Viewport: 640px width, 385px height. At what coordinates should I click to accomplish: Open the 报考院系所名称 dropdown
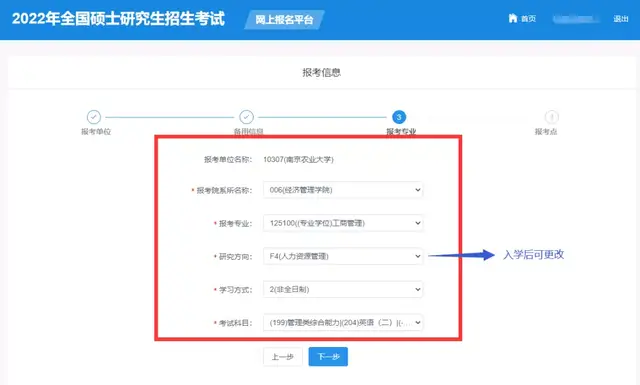pos(343,190)
